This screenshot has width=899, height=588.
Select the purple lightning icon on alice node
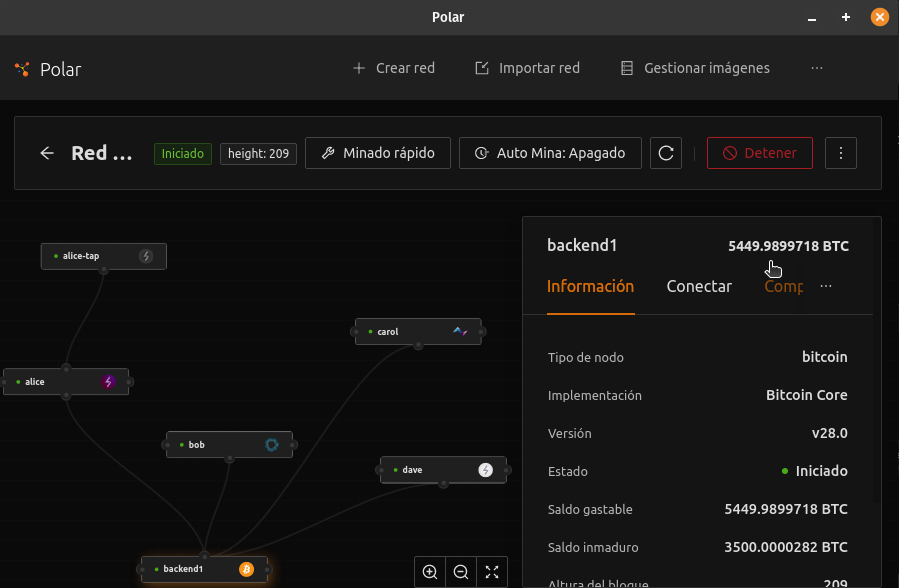tap(107, 381)
